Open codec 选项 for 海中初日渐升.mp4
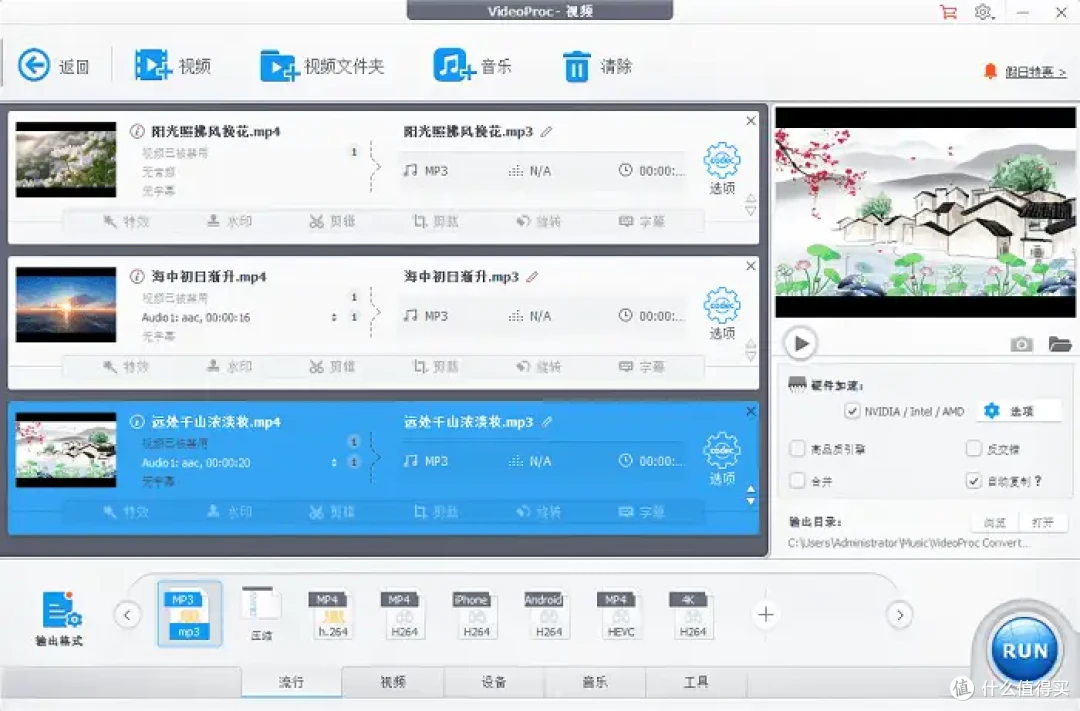Image resolution: width=1080 pixels, height=711 pixels. (x=722, y=313)
